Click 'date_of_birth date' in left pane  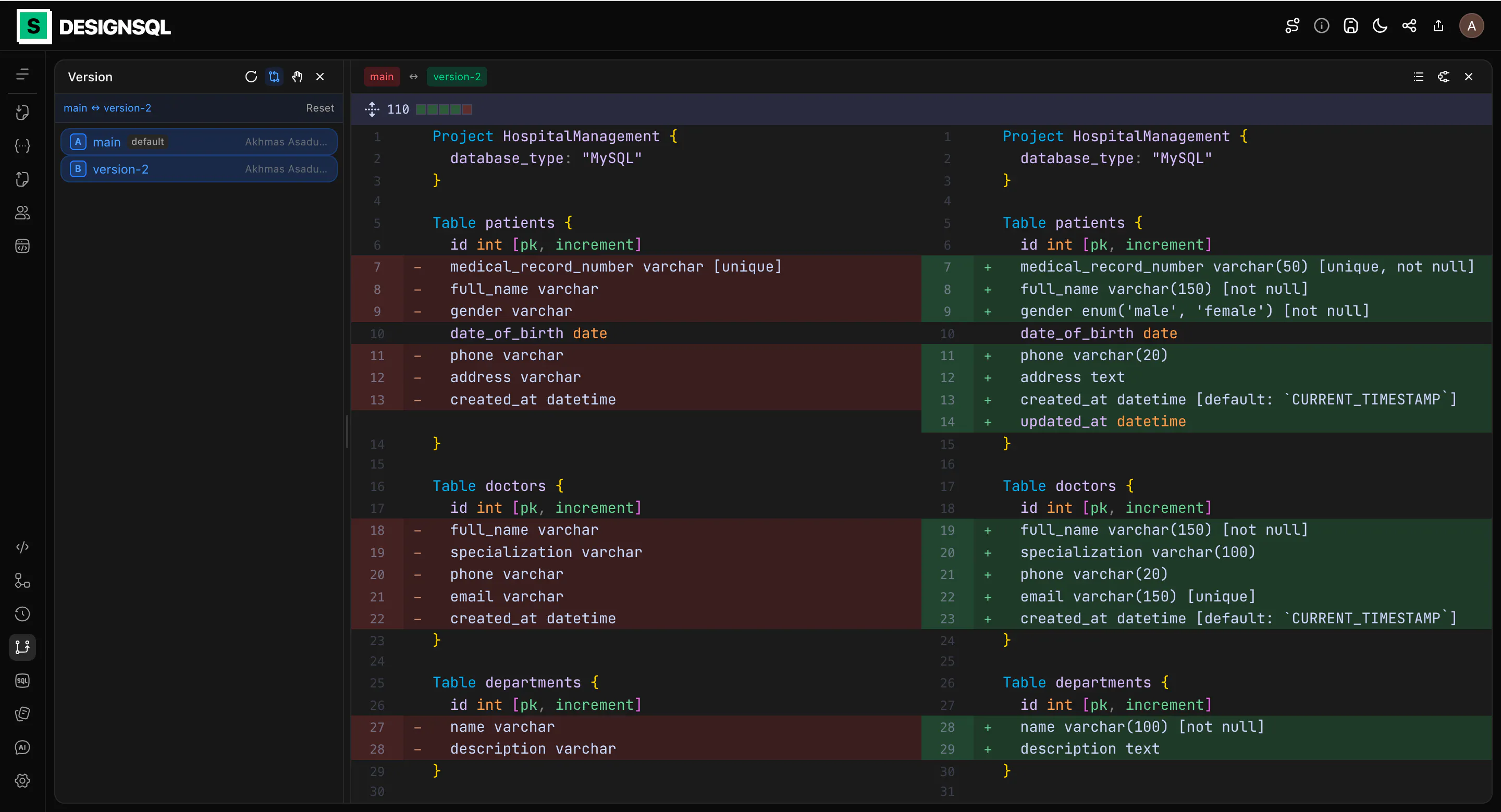pos(528,333)
